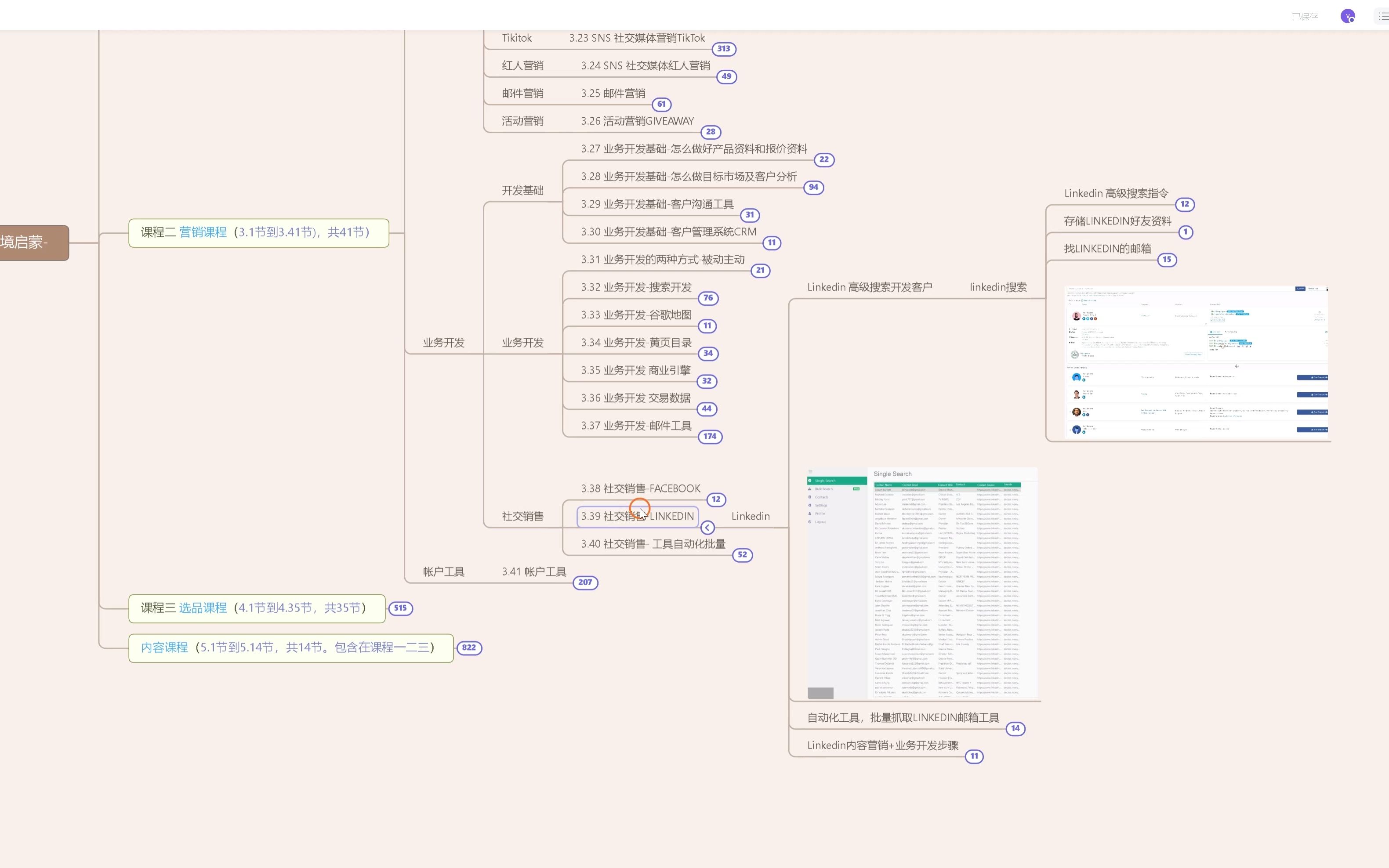The height and width of the screenshot is (868, 1389).
Task: Expand the 207 badge on 帐户工具 node
Action: (585, 582)
